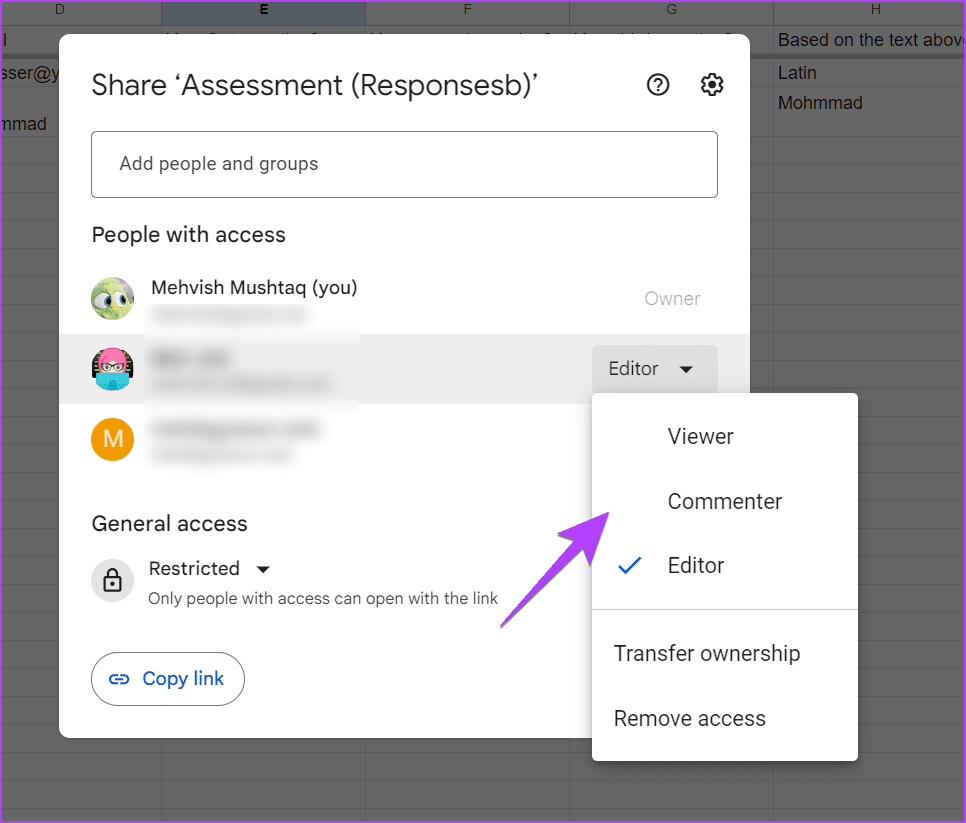Open the Editor role dropdown
This screenshot has width=966, height=823.
click(x=654, y=368)
